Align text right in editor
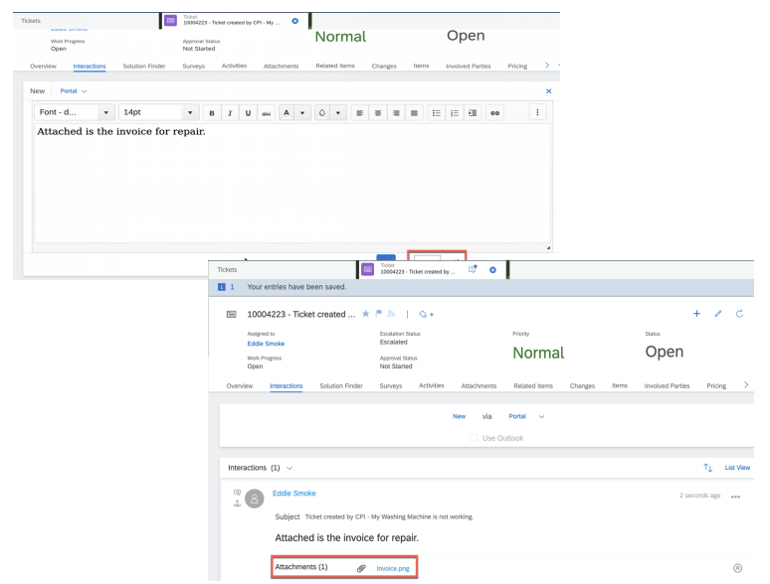Viewport: 770px width, 584px height. (396, 113)
